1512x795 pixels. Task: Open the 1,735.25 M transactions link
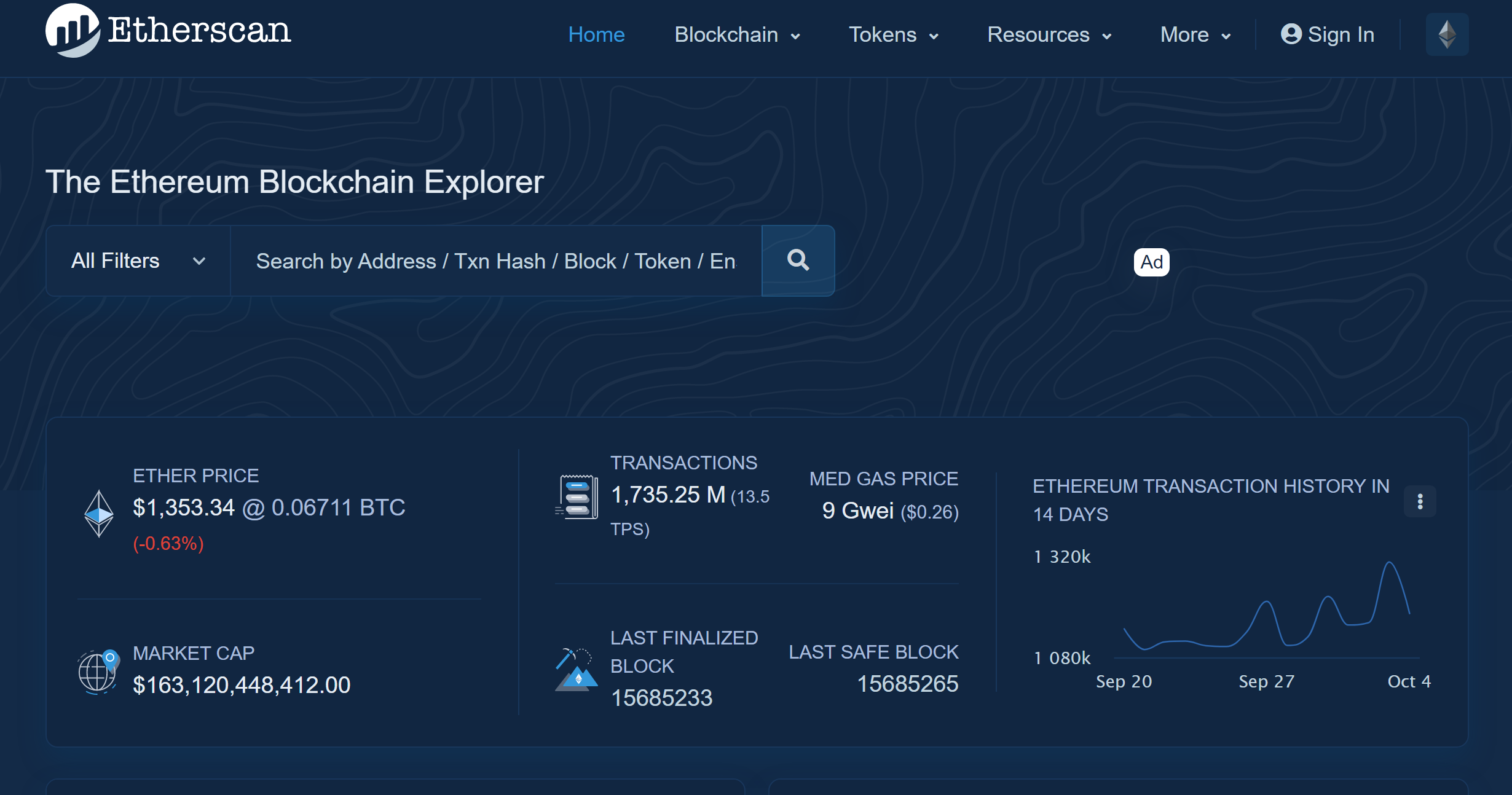coord(668,495)
